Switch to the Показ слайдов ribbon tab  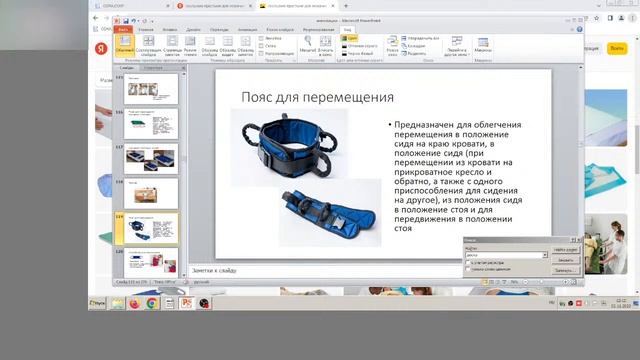(280, 29)
